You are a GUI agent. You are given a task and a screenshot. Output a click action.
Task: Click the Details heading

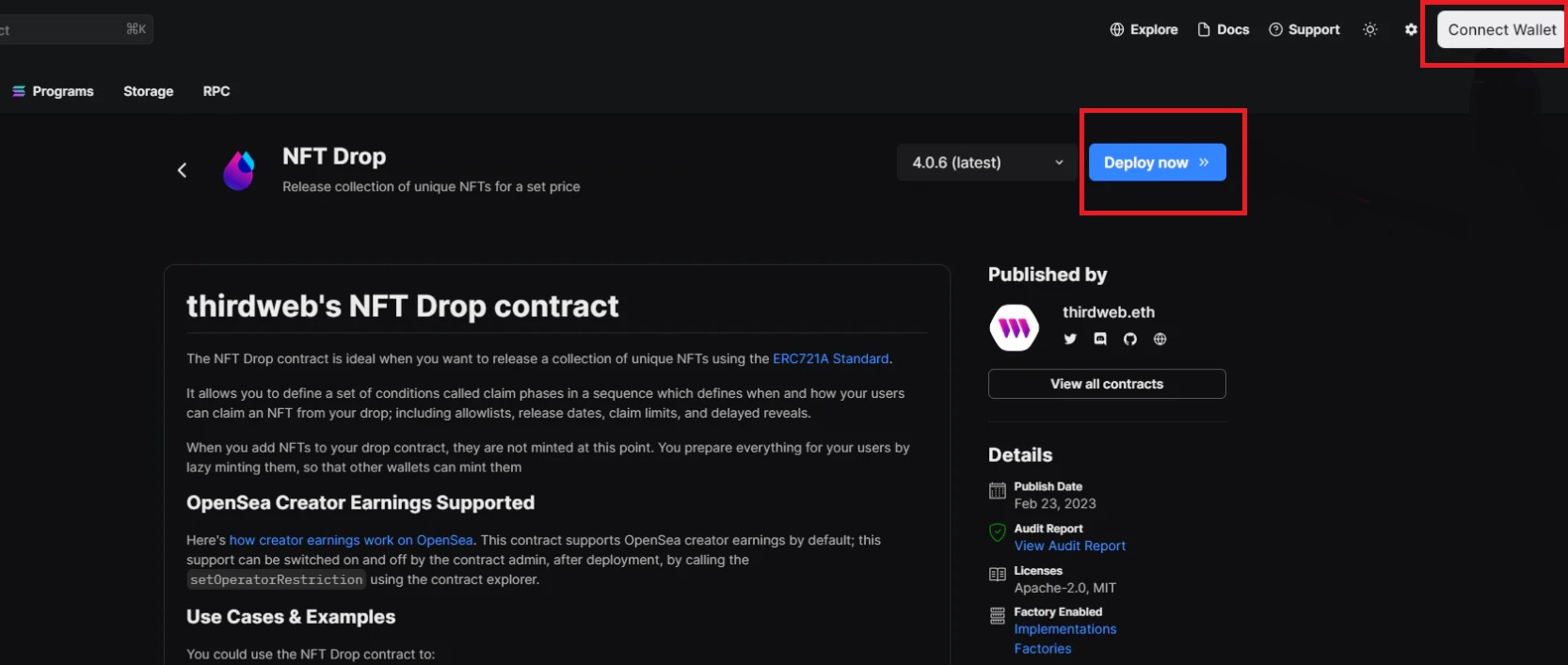(x=1020, y=455)
